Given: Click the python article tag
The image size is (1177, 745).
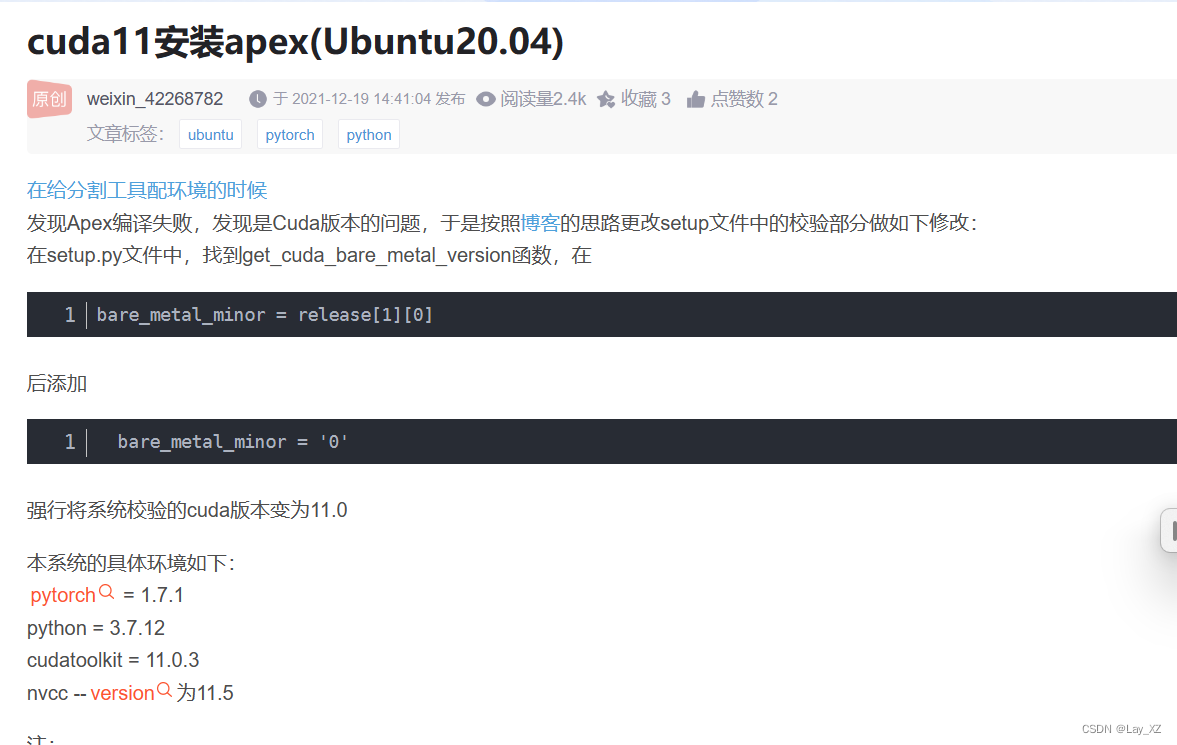Looking at the screenshot, I should coord(368,133).
